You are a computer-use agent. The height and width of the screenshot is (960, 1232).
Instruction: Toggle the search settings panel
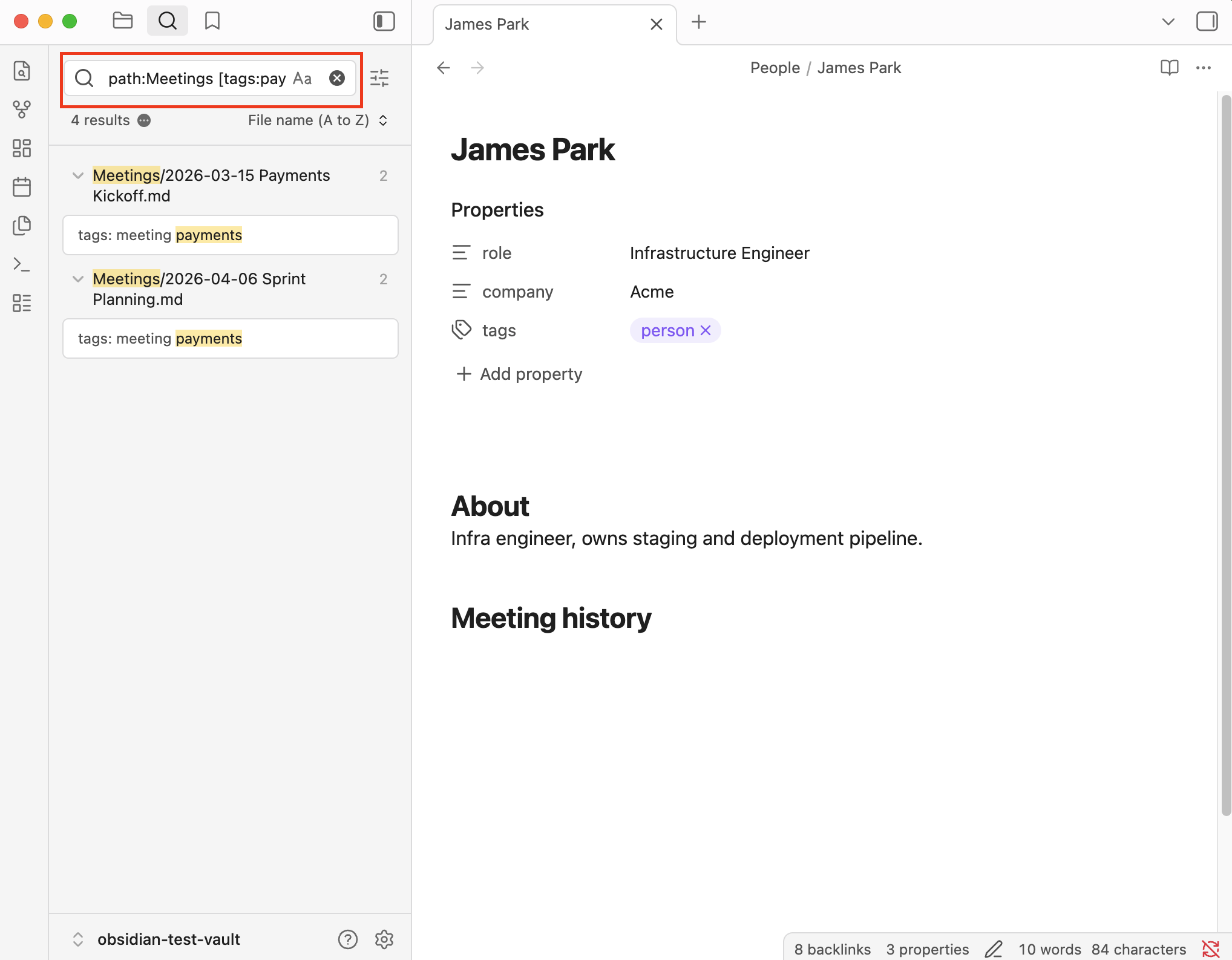pyautogui.click(x=379, y=78)
